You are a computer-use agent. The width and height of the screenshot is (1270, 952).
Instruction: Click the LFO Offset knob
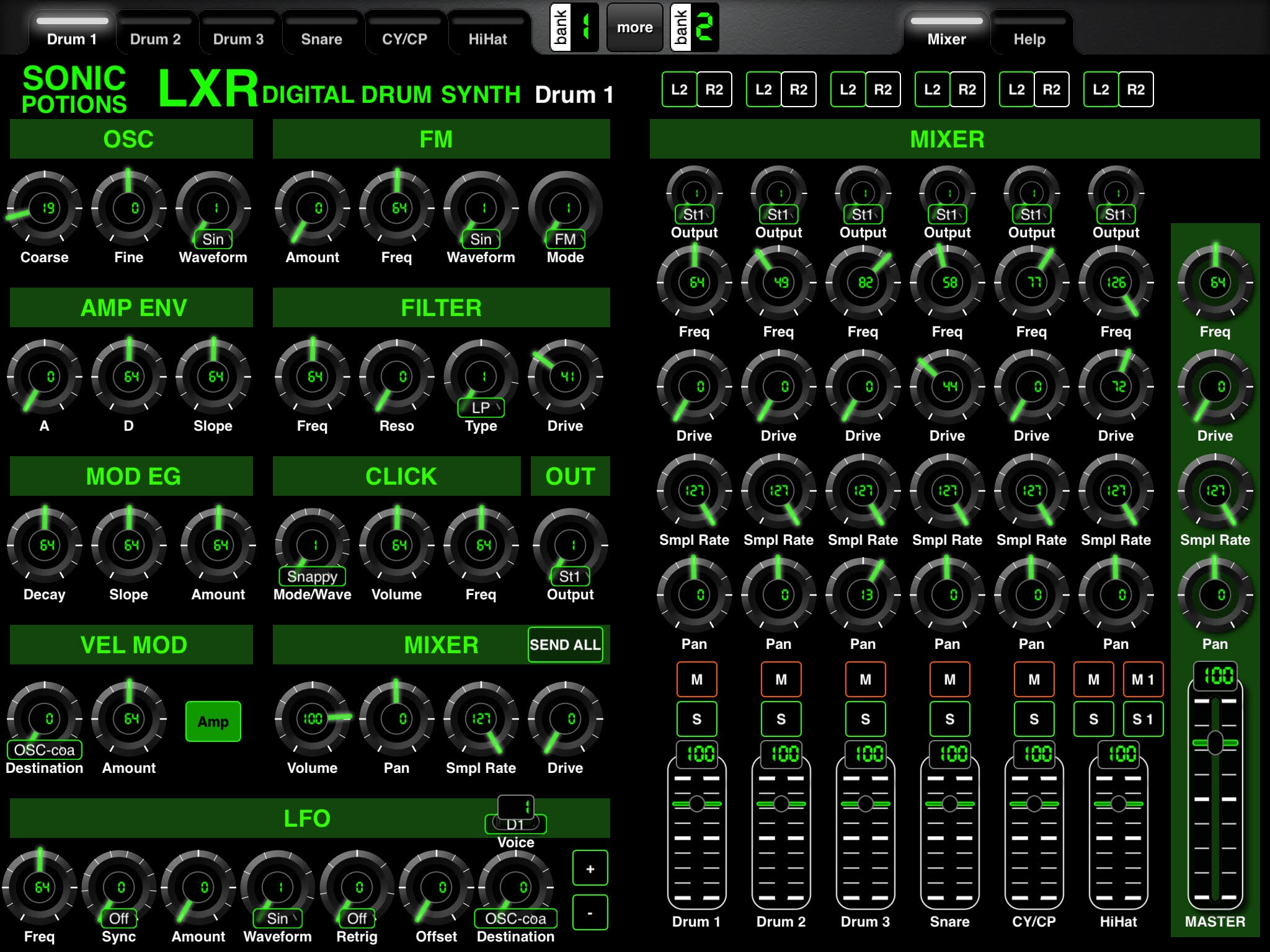(x=437, y=888)
